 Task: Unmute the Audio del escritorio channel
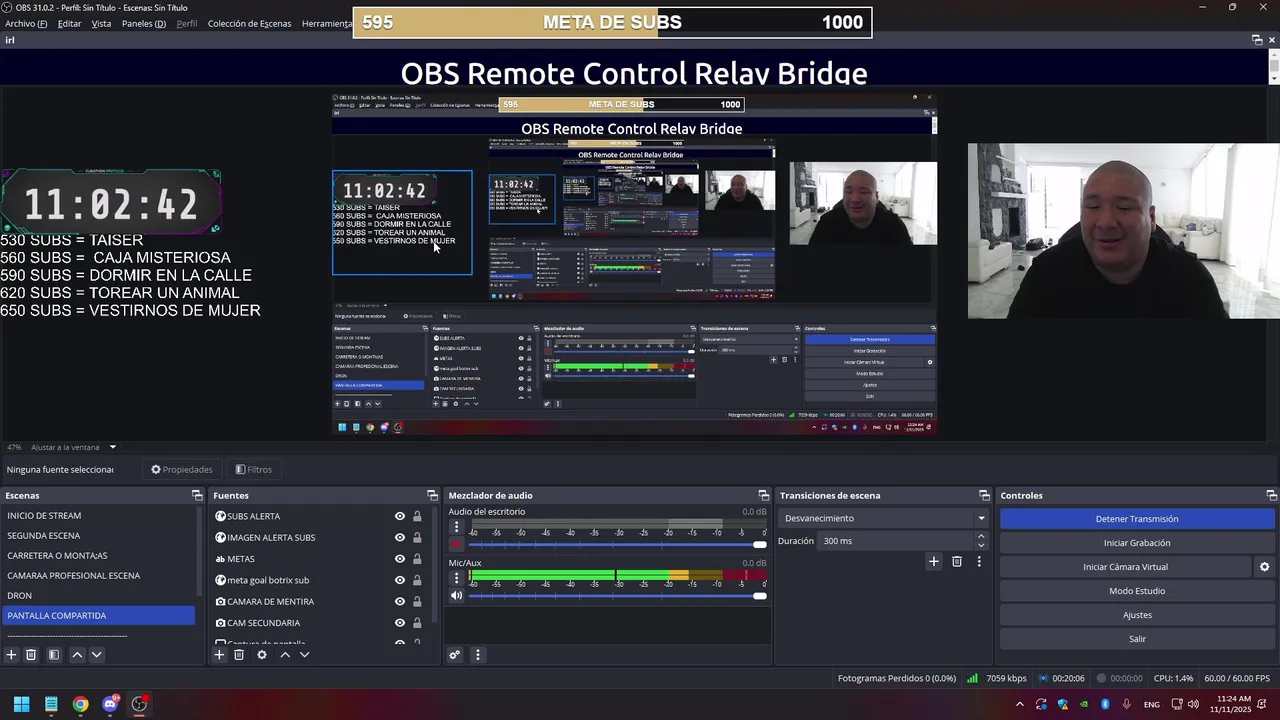tap(457, 544)
